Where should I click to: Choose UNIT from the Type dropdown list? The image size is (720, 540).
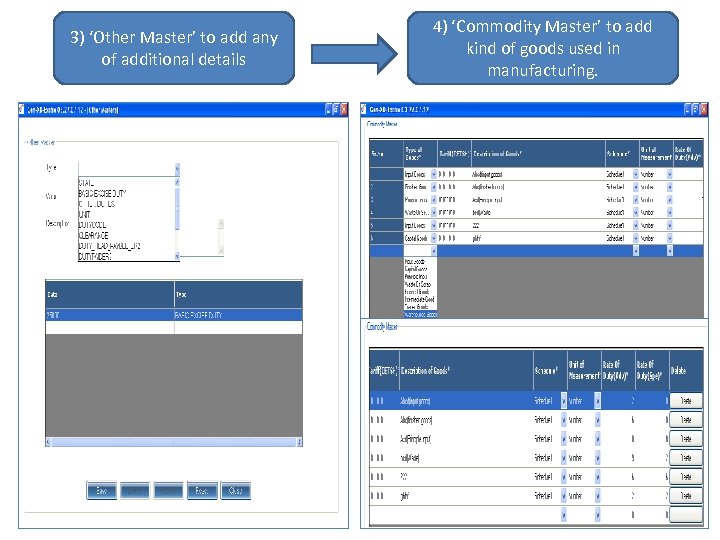[x=84, y=214]
